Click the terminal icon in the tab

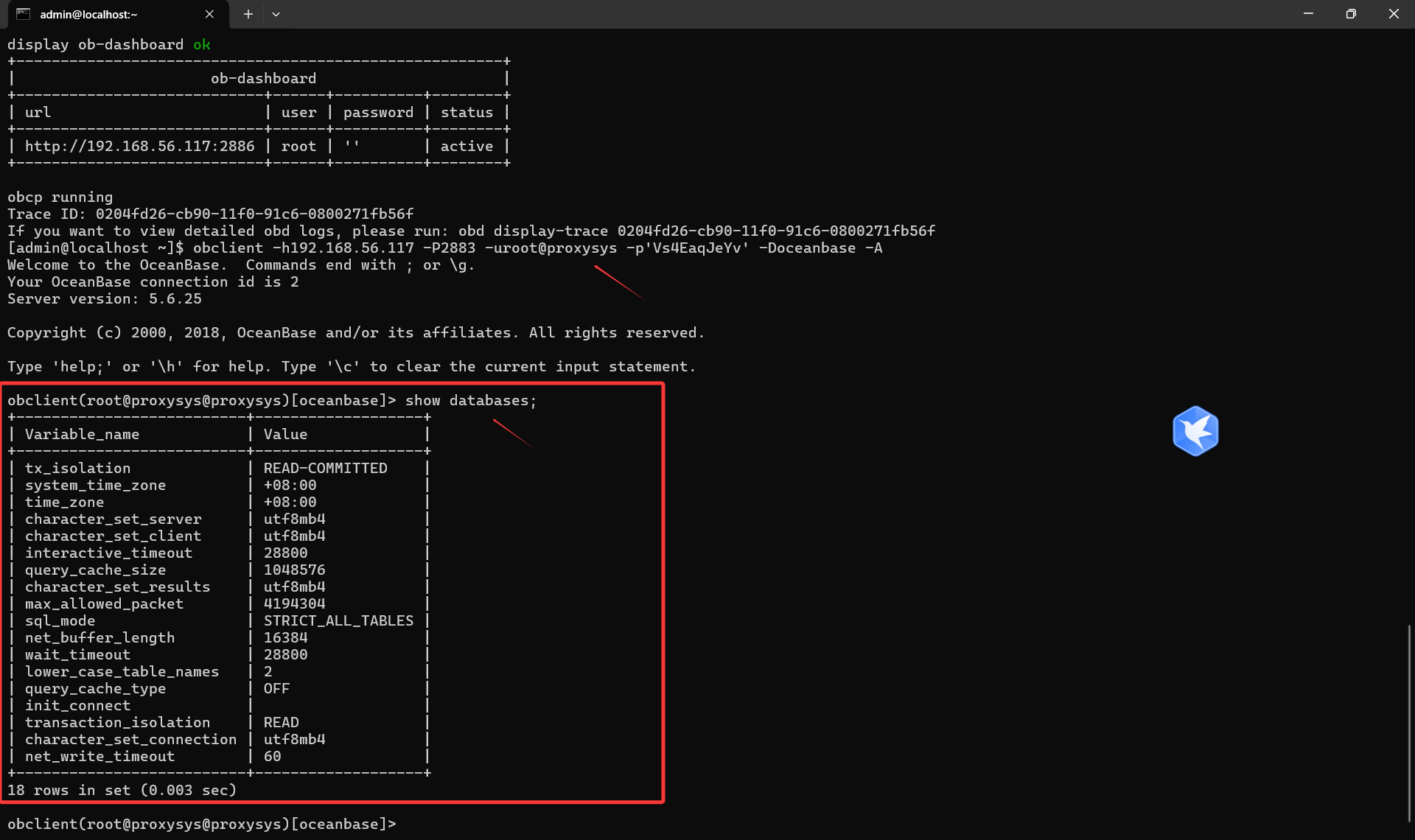(23, 14)
